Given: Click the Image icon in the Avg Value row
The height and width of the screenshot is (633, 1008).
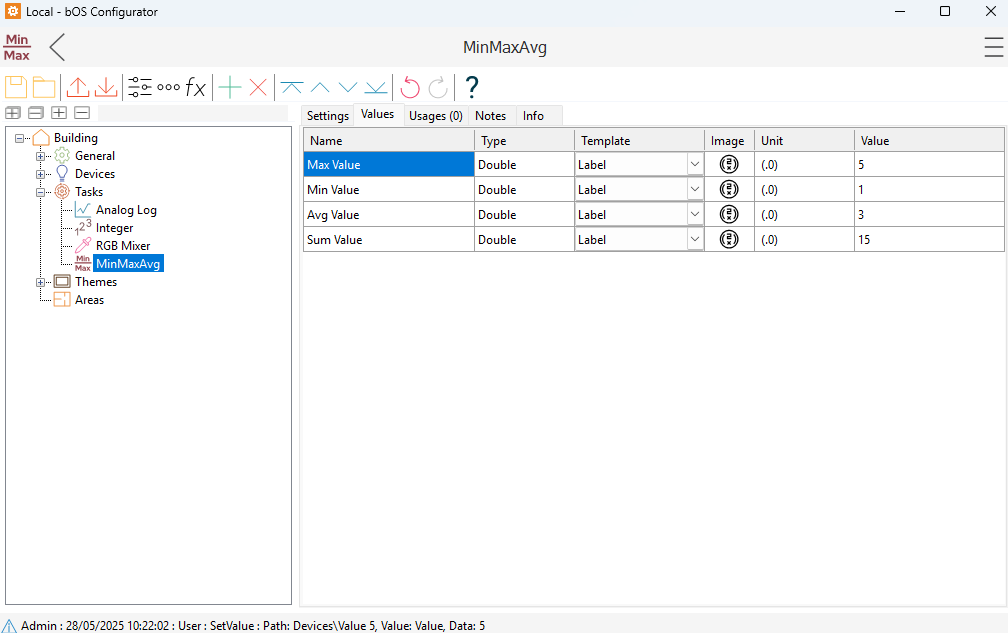Looking at the screenshot, I should (x=729, y=215).
